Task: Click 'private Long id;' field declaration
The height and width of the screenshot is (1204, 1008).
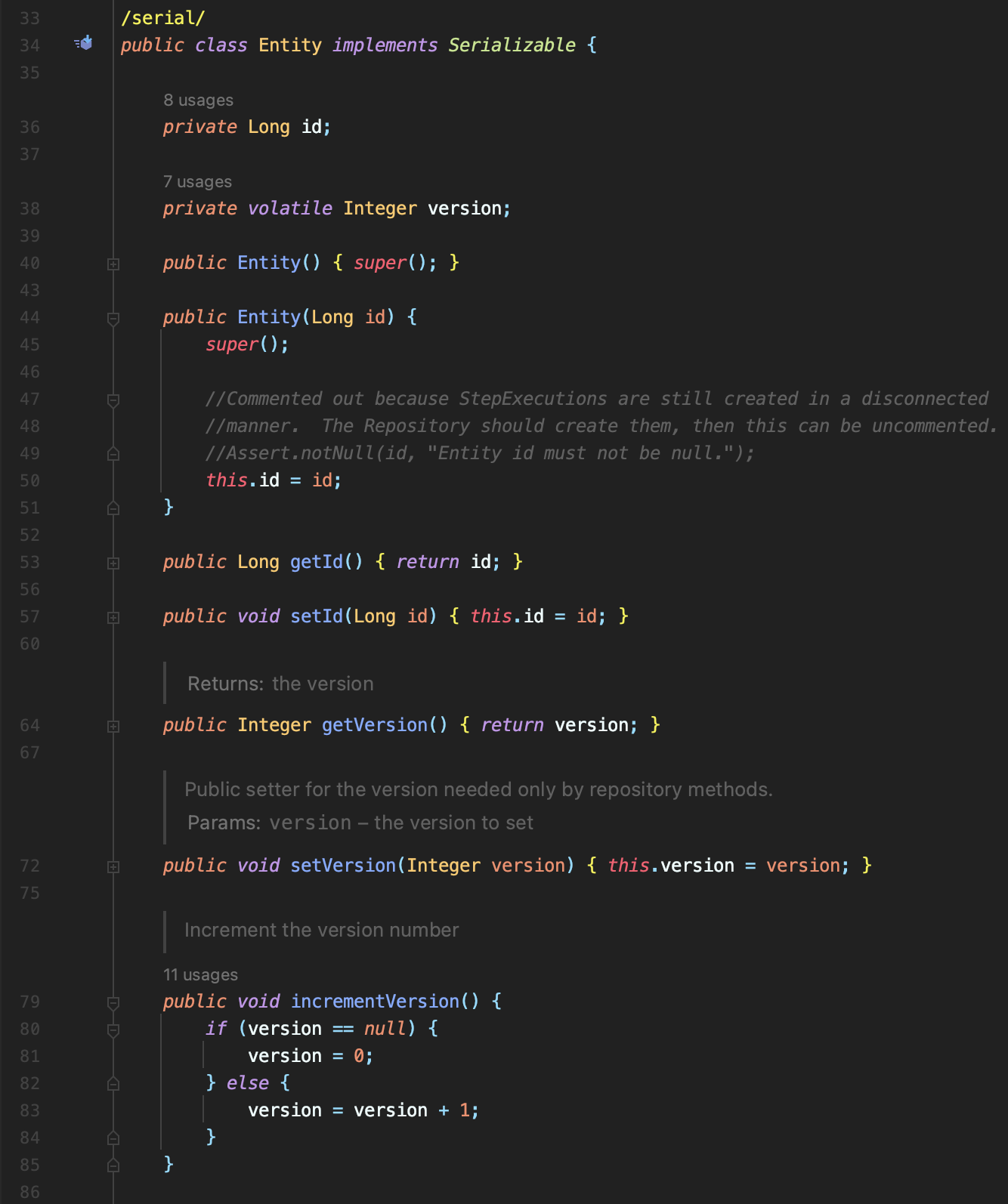Action: [247, 127]
